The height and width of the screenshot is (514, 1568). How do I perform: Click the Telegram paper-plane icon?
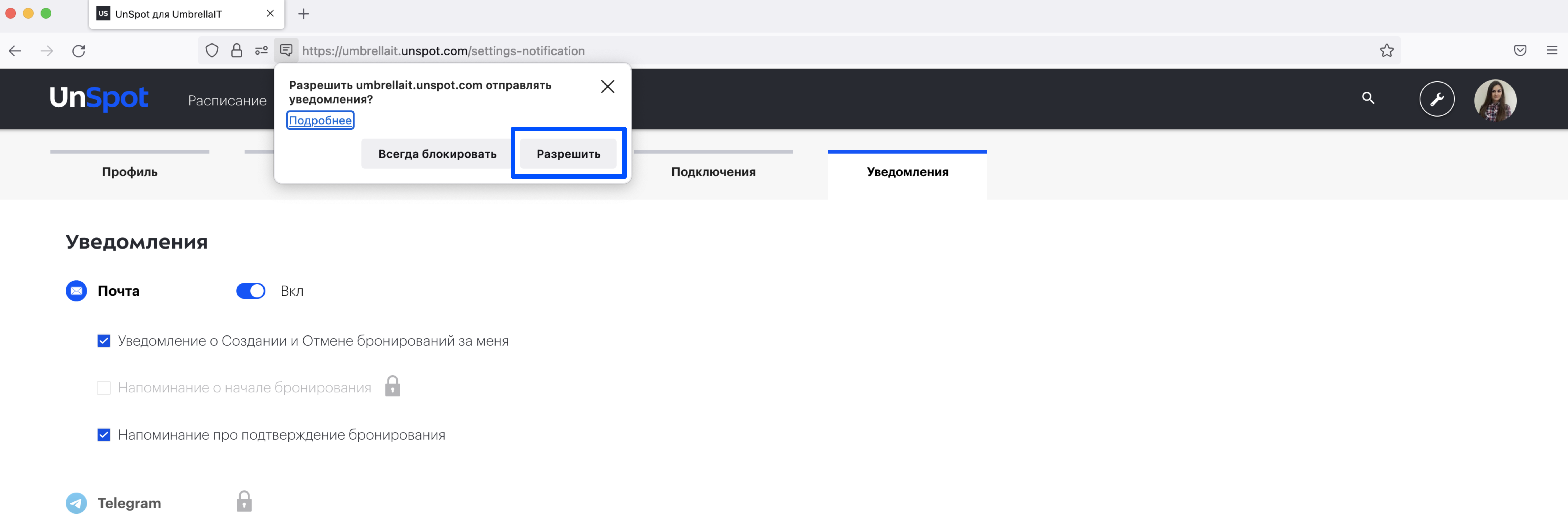pyautogui.click(x=76, y=503)
